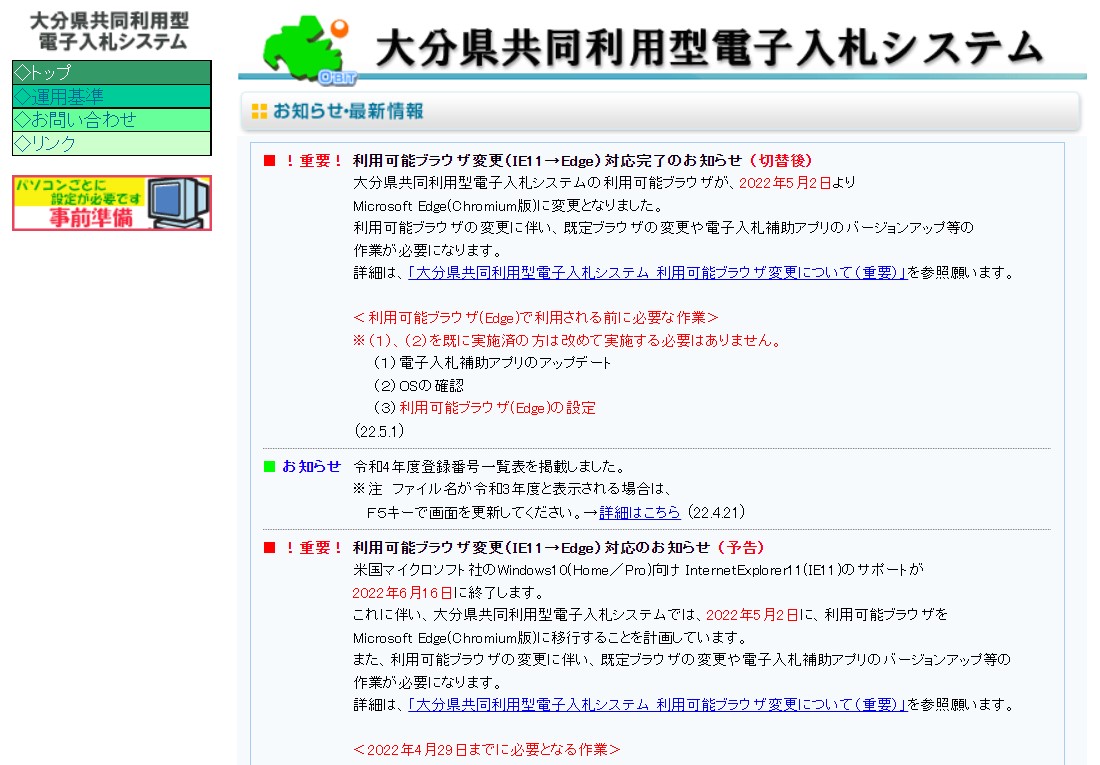This screenshot has width=1100, height=765.
Task: Click the green square icon beside お知らせ
Action: (269, 466)
